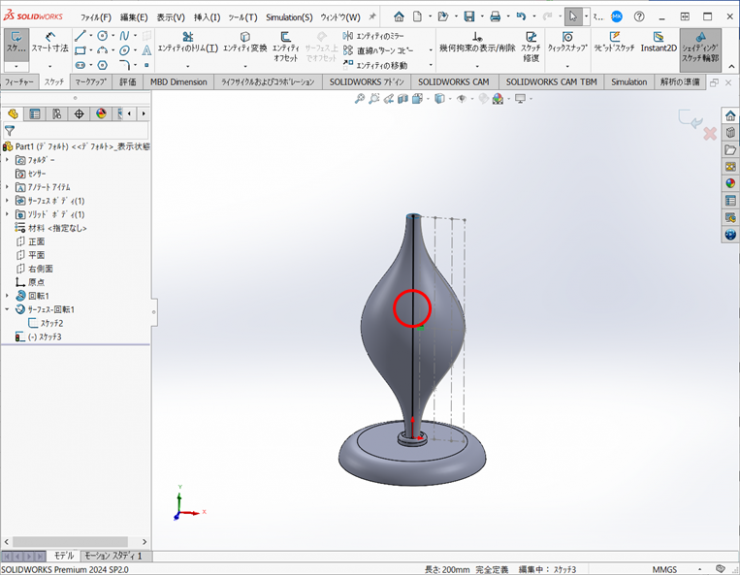Collapse the サーフェス-回転1 tree node
This screenshot has width=740, height=575.
[x=7, y=310]
